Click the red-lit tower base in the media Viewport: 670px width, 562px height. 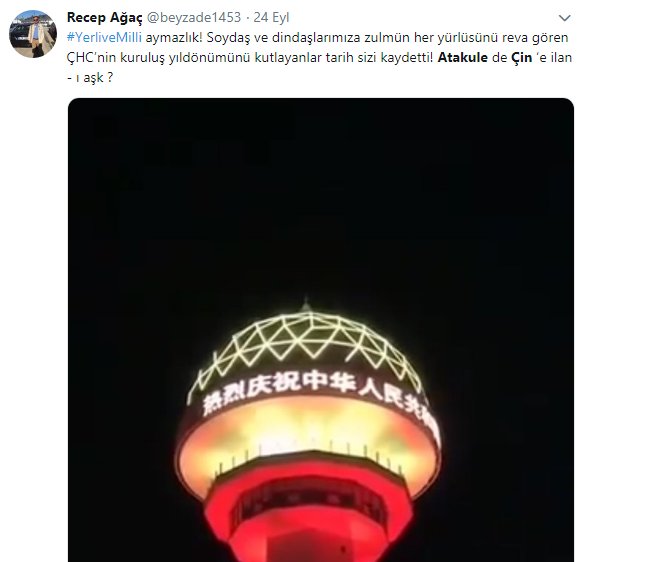[x=309, y=511]
